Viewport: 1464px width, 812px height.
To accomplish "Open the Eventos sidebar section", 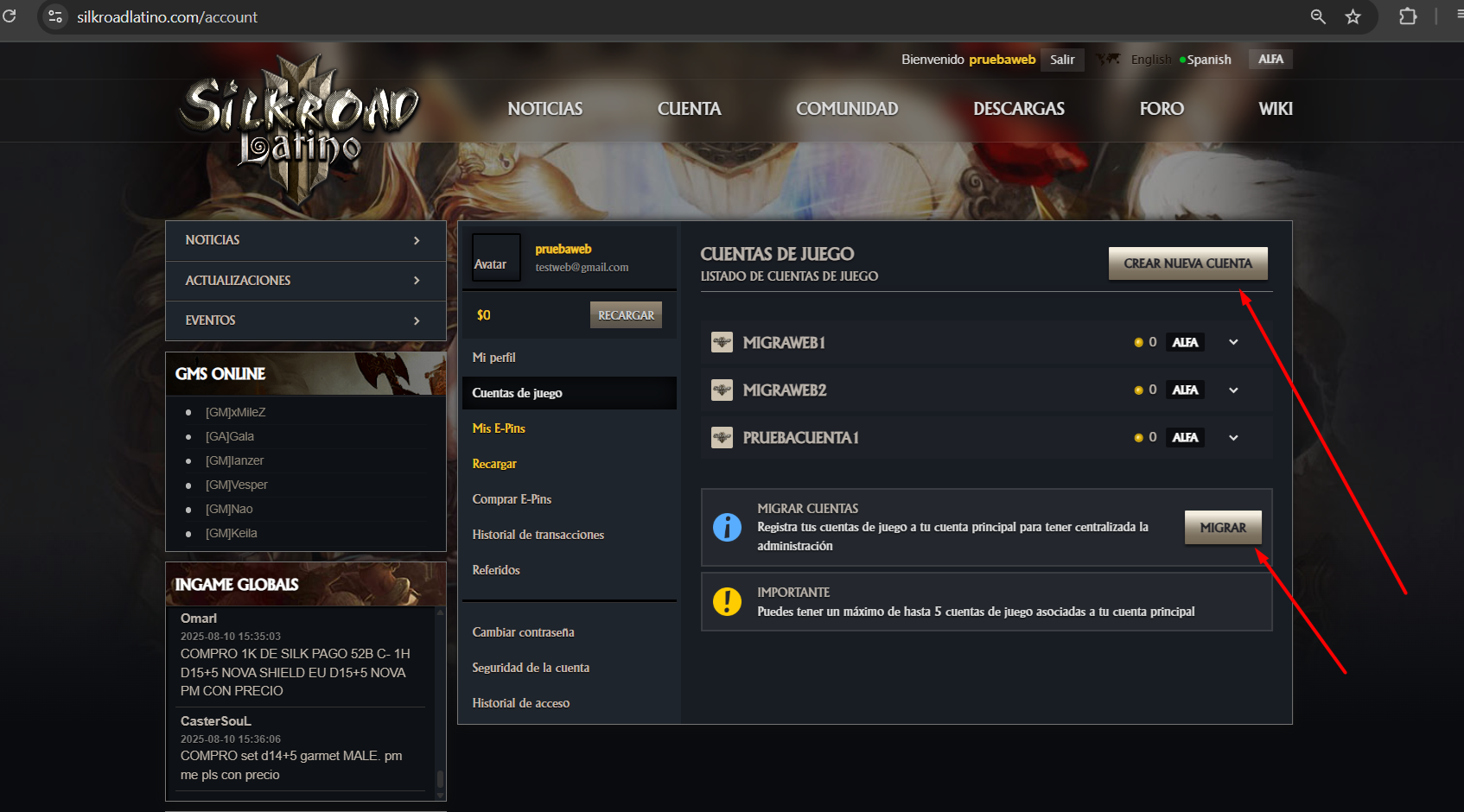I will (306, 320).
